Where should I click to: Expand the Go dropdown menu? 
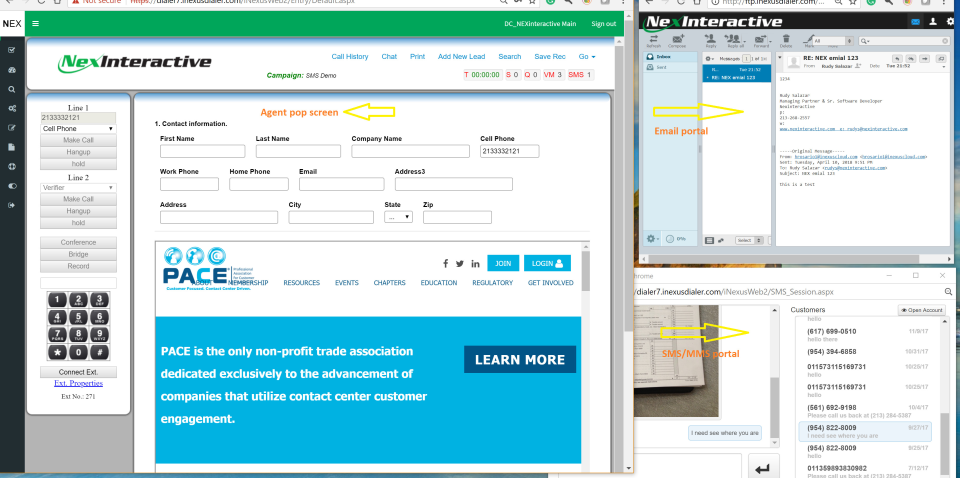click(x=587, y=56)
